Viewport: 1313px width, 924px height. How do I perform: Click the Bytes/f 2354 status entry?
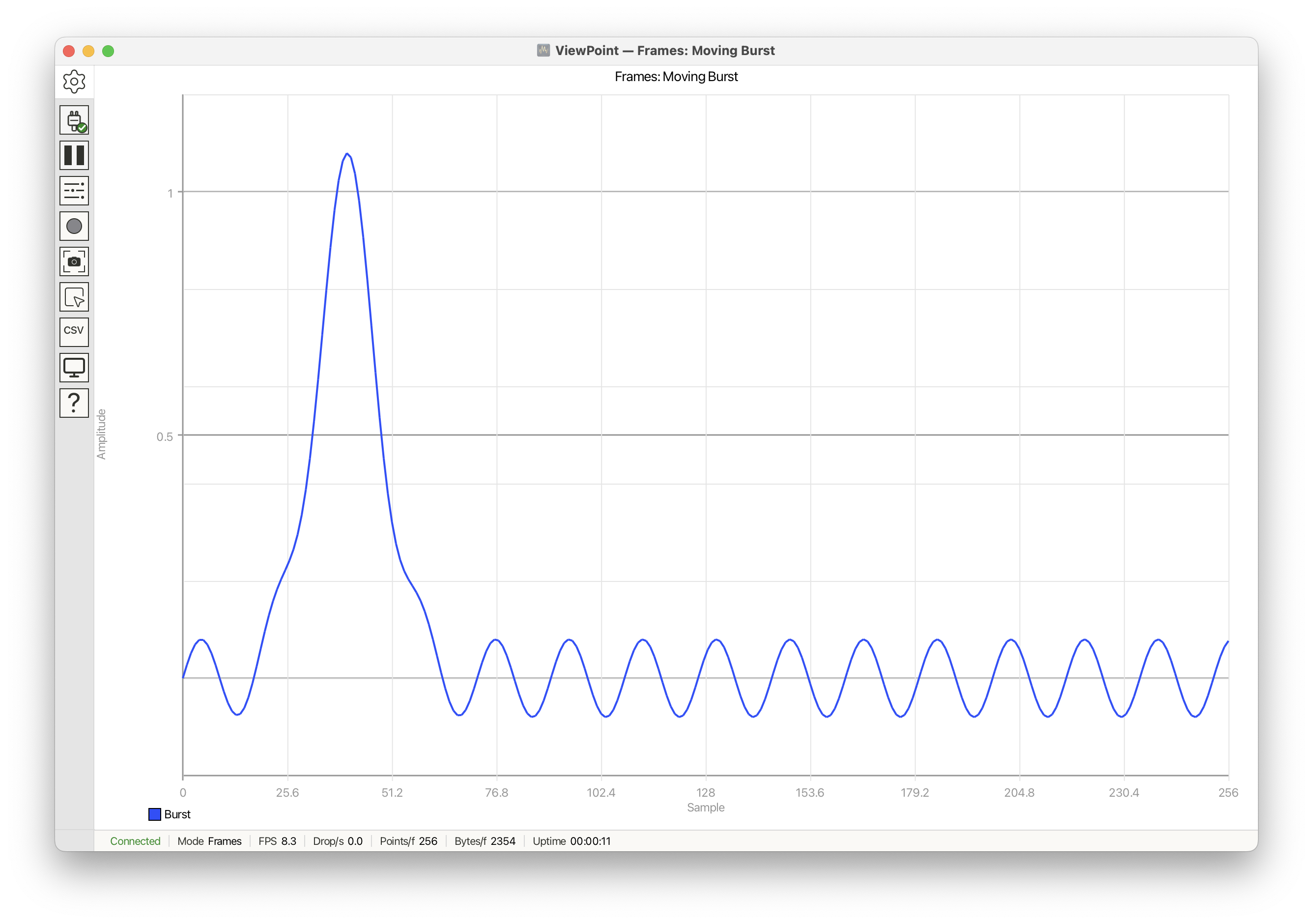[485, 841]
